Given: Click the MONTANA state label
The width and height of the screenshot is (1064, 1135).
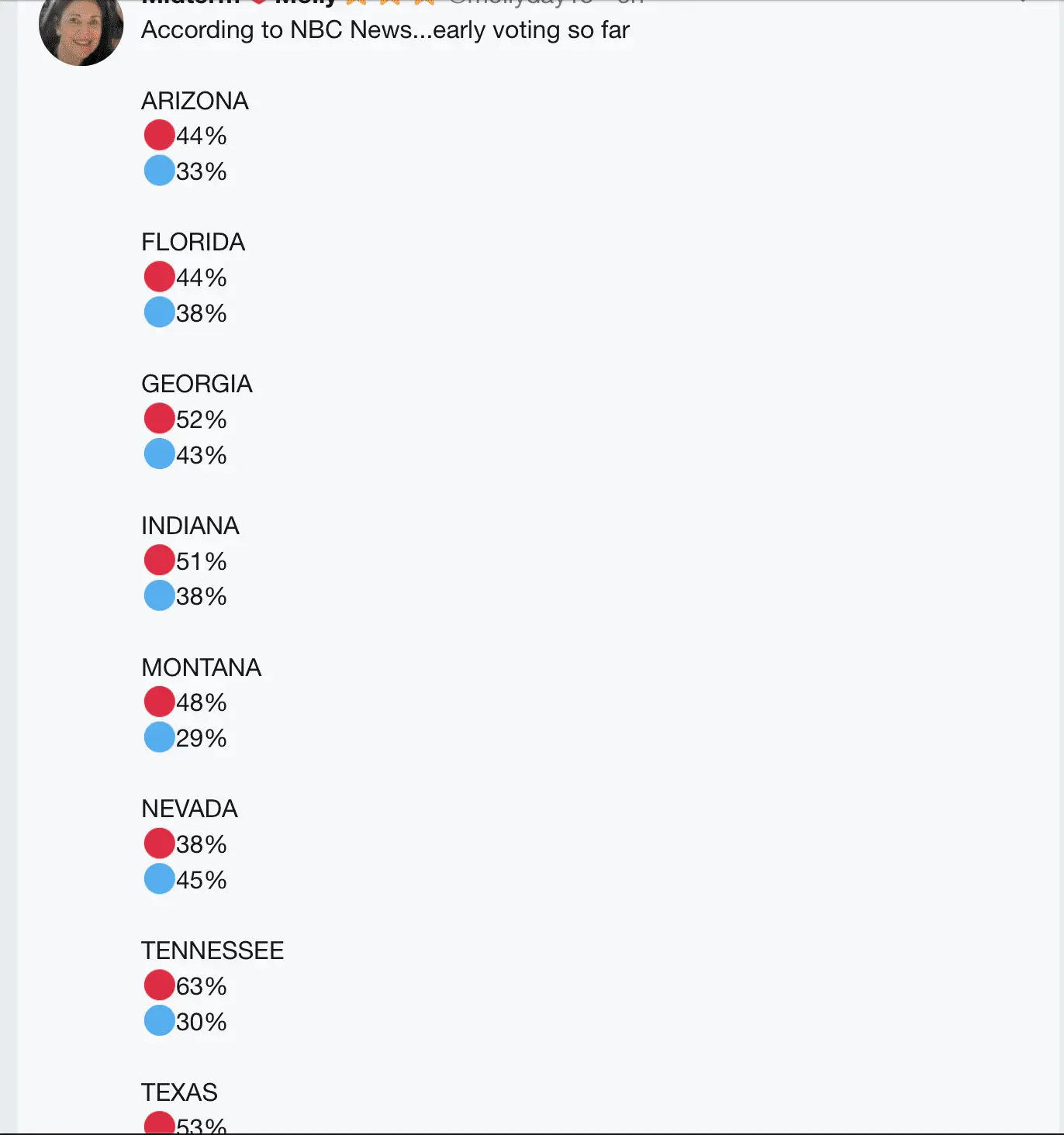Looking at the screenshot, I should (x=202, y=668).
